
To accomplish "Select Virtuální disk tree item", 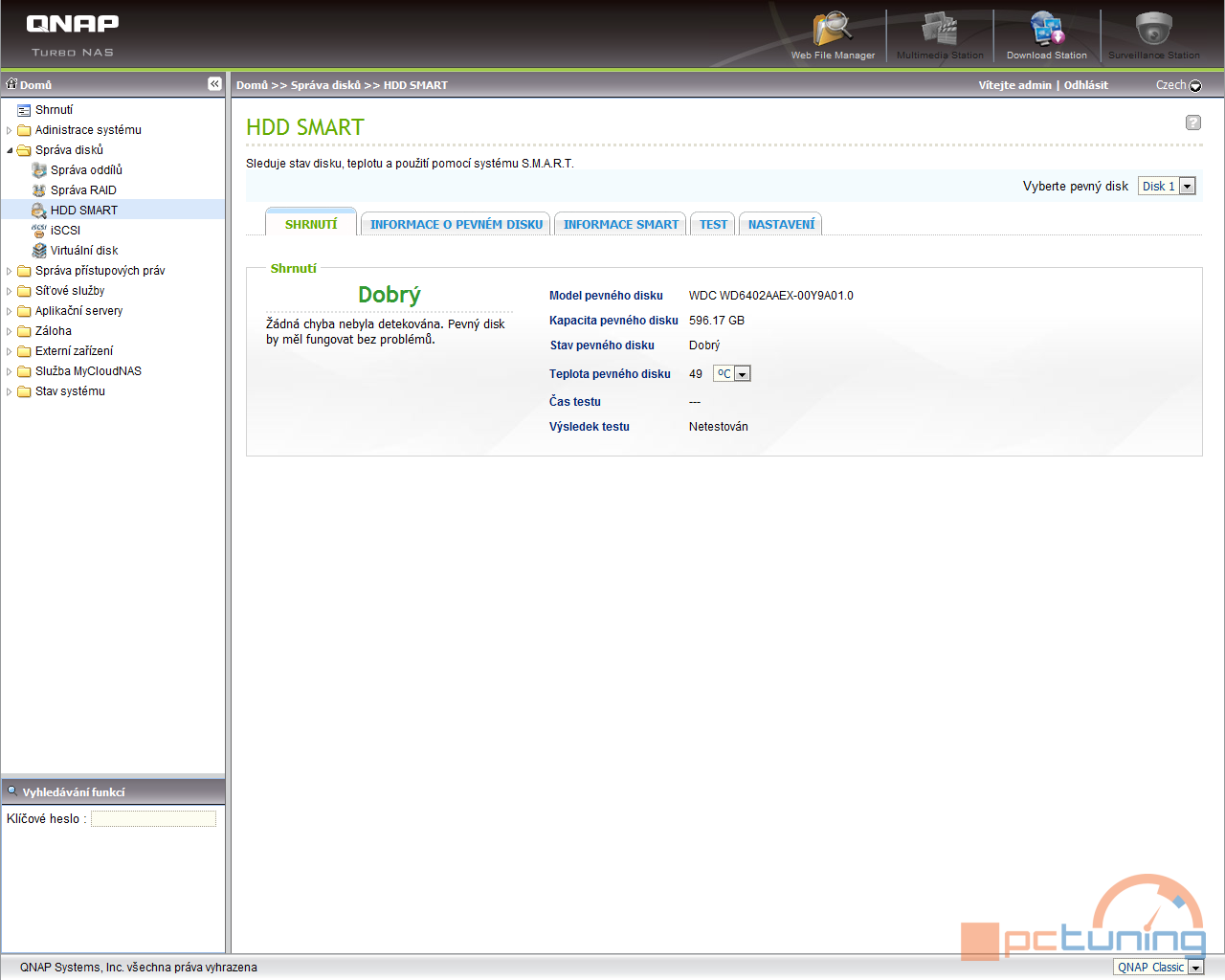I will [84, 251].
